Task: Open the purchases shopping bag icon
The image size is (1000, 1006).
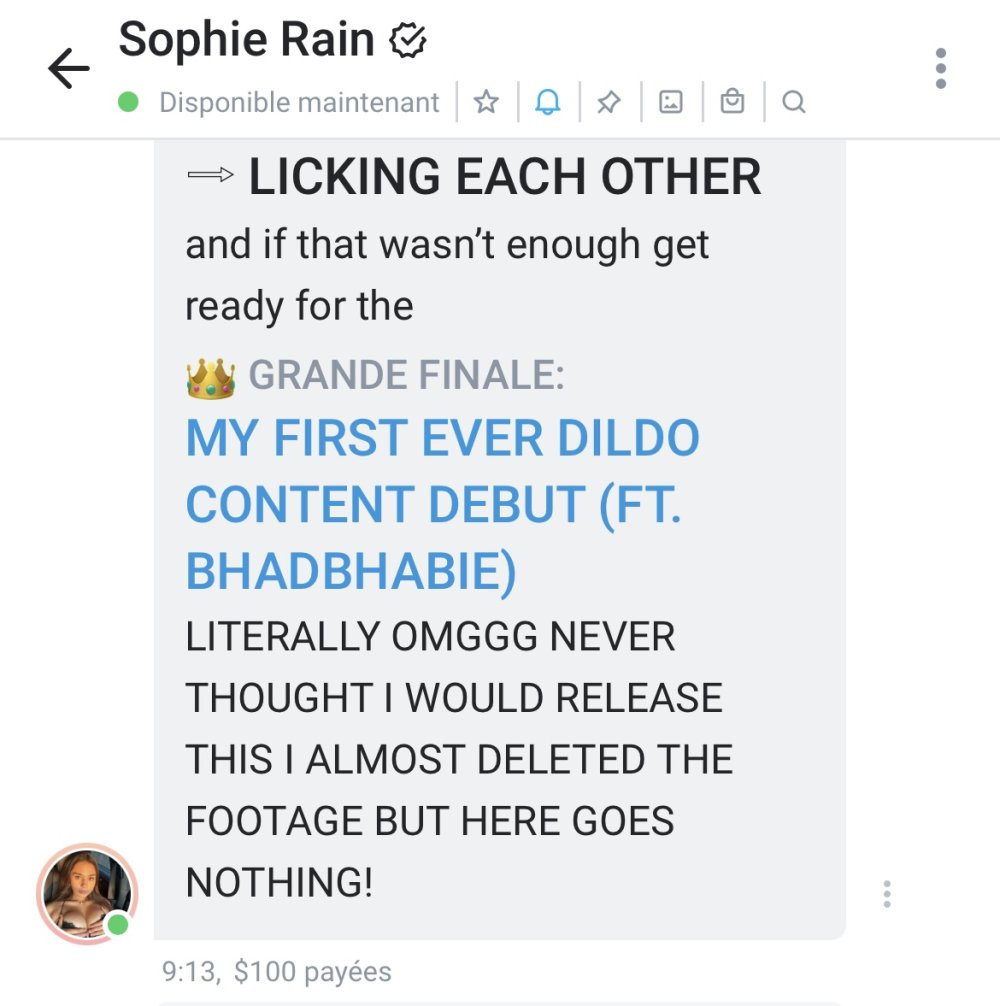Action: (732, 101)
